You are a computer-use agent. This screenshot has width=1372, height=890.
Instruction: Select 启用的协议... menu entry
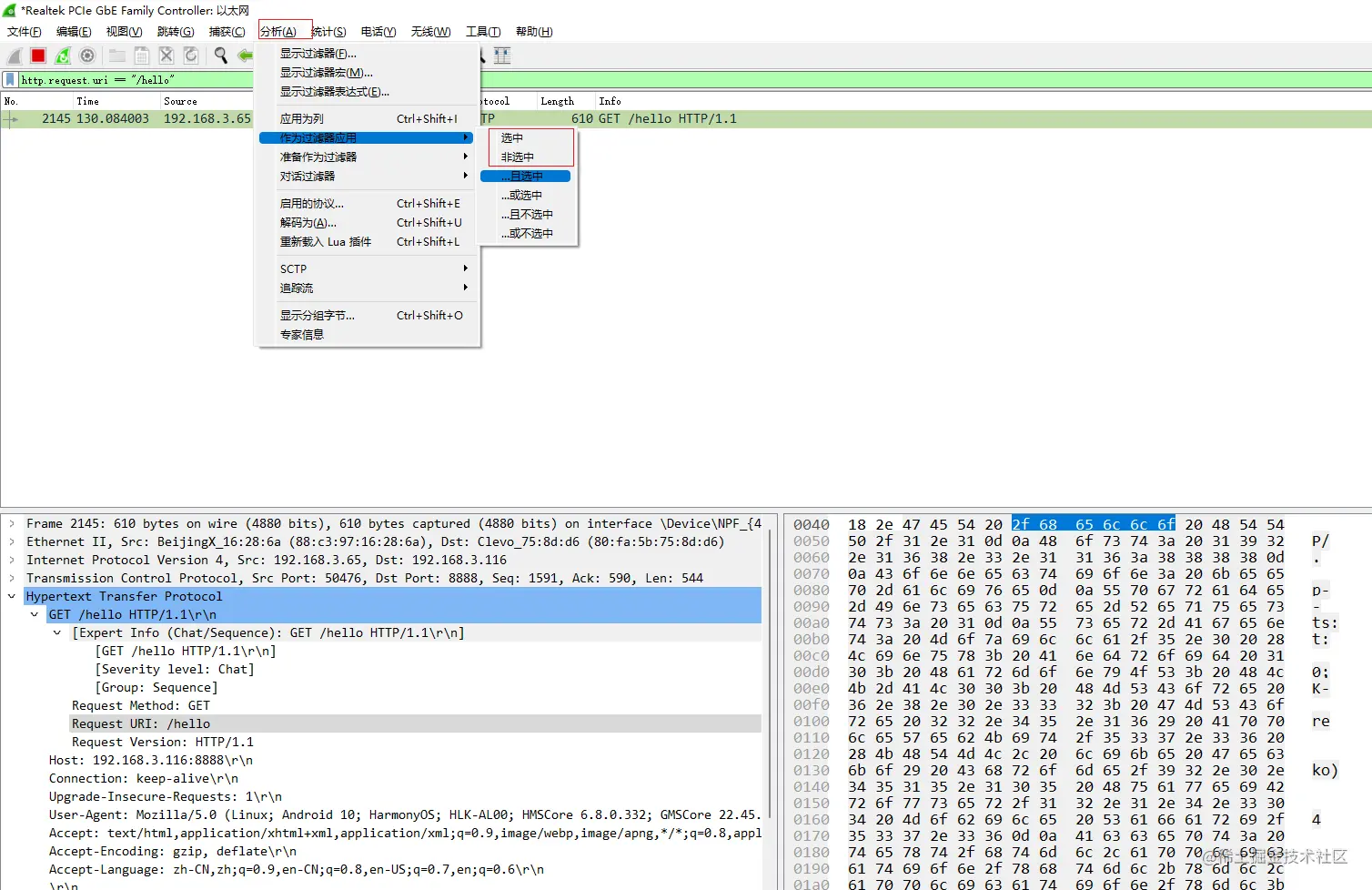pyautogui.click(x=367, y=203)
